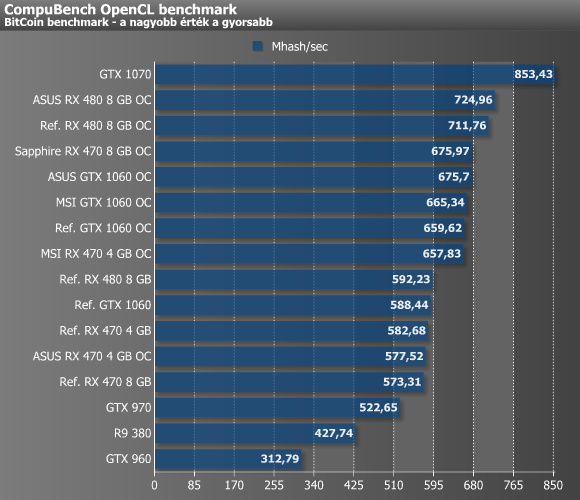
Task: Select the MSI RX 470 4 GB OC label
Action: (96, 254)
